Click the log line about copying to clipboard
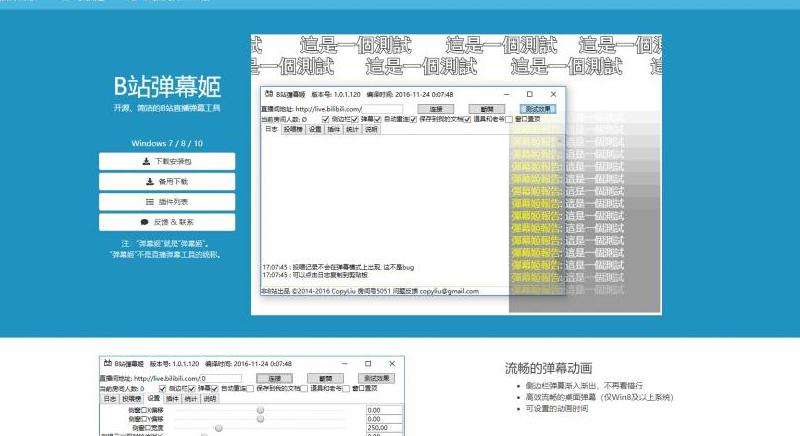Screen dimensions: 800x436 tap(315, 275)
